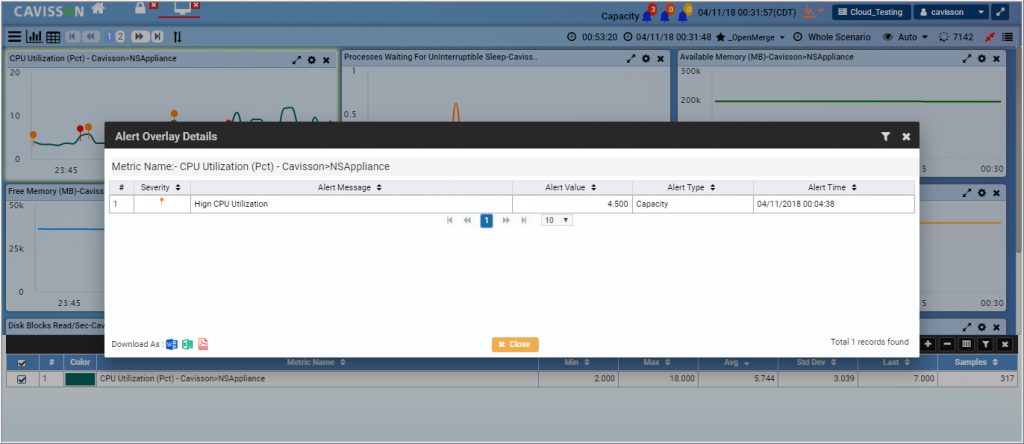Click the dark green color swatch
Screen dimensions: 1024x444
pyautogui.click(x=80, y=379)
